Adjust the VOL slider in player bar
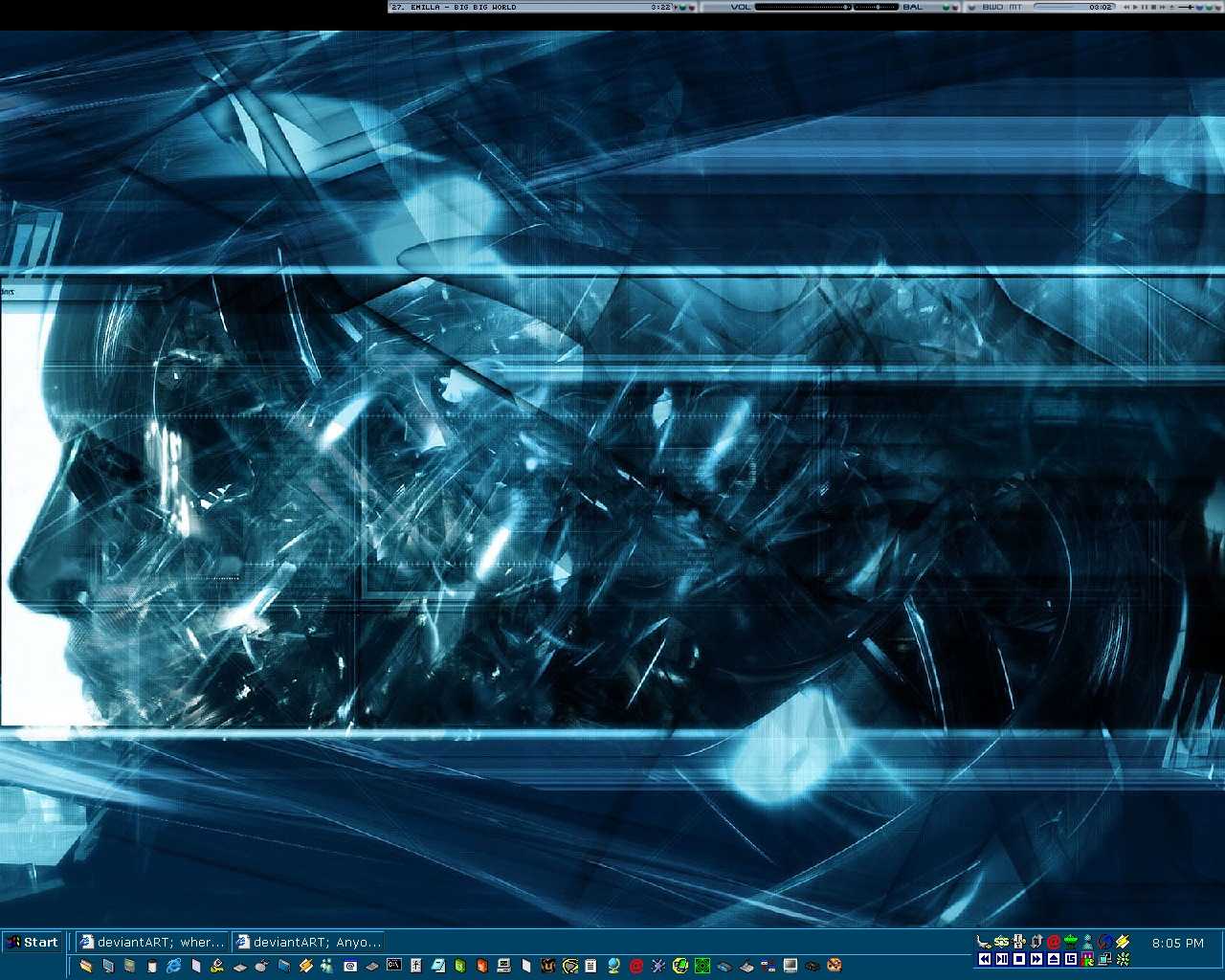The height and width of the screenshot is (980, 1225). tap(803, 7)
